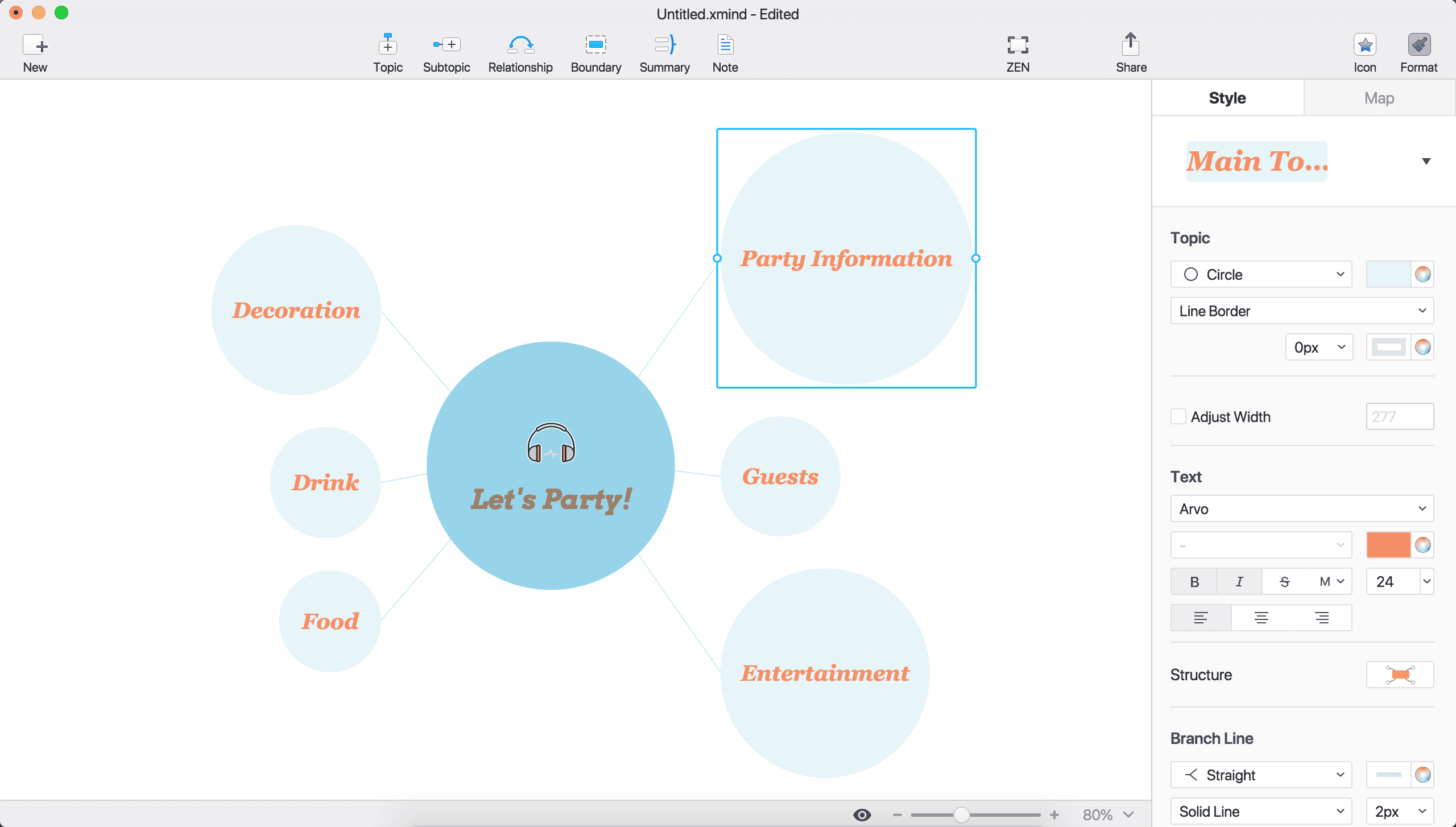Select the Party Information topic

tap(846, 258)
